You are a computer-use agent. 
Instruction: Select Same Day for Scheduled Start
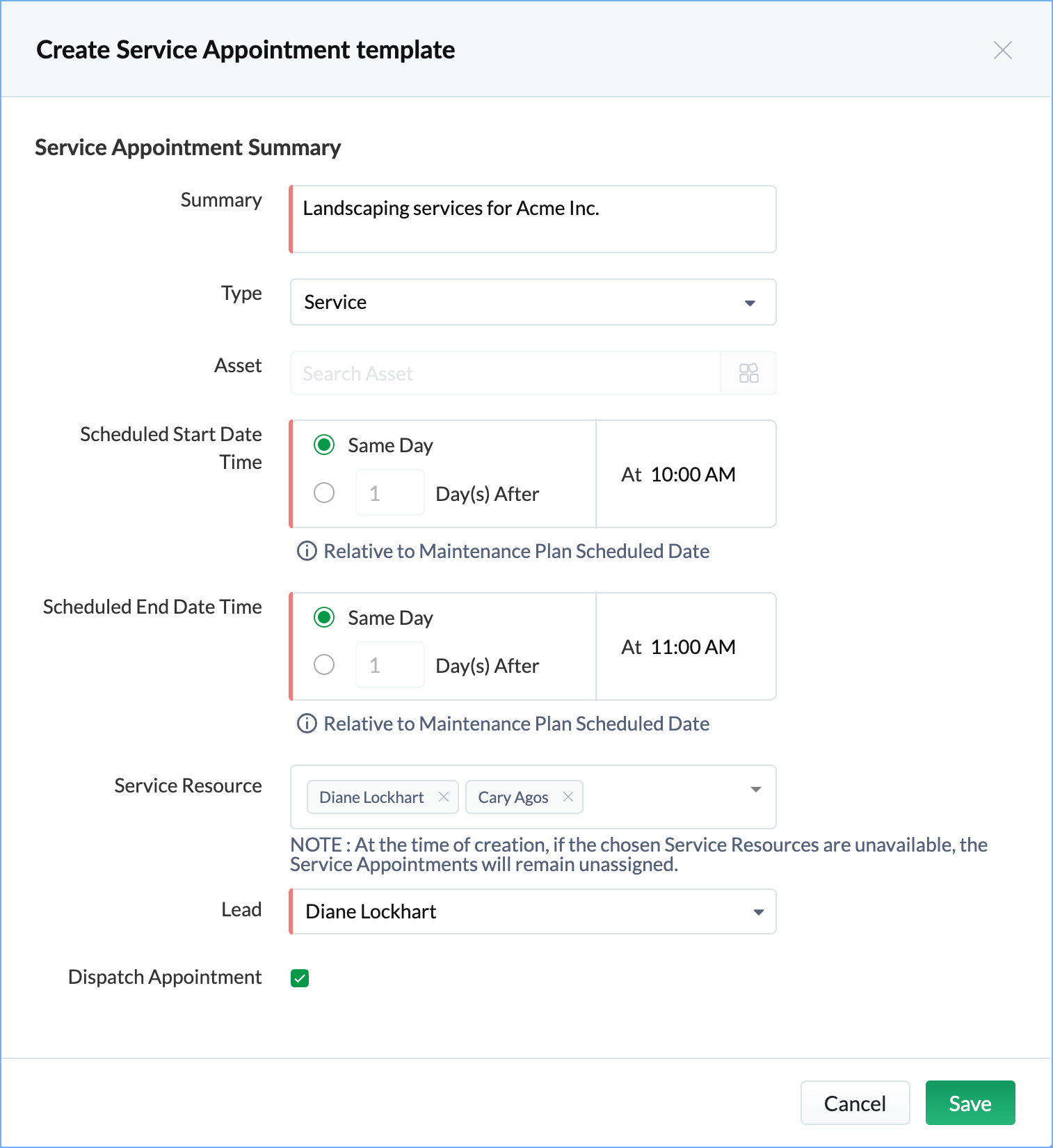(x=324, y=445)
